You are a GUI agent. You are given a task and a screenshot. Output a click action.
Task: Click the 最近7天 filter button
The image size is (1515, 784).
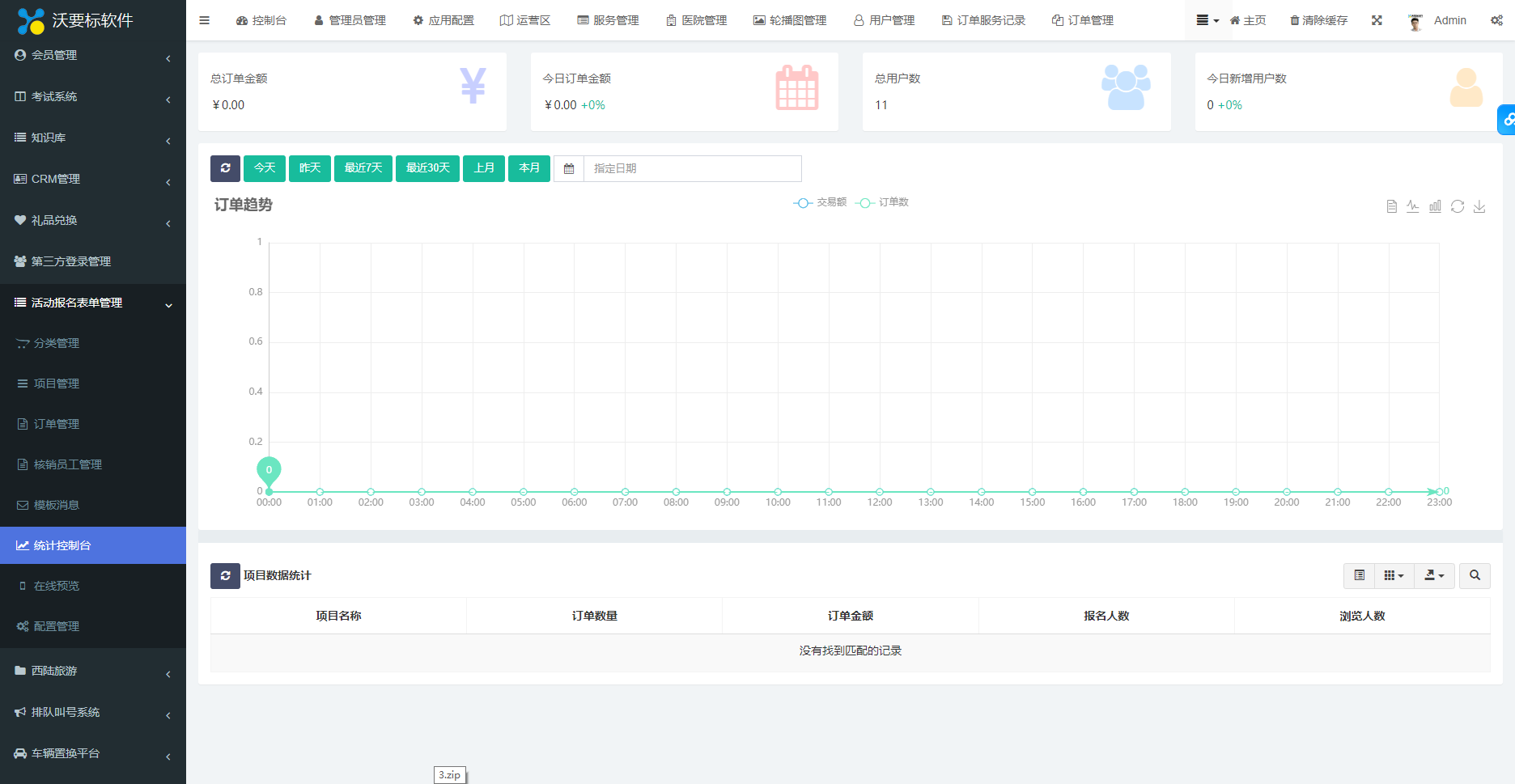coord(363,168)
